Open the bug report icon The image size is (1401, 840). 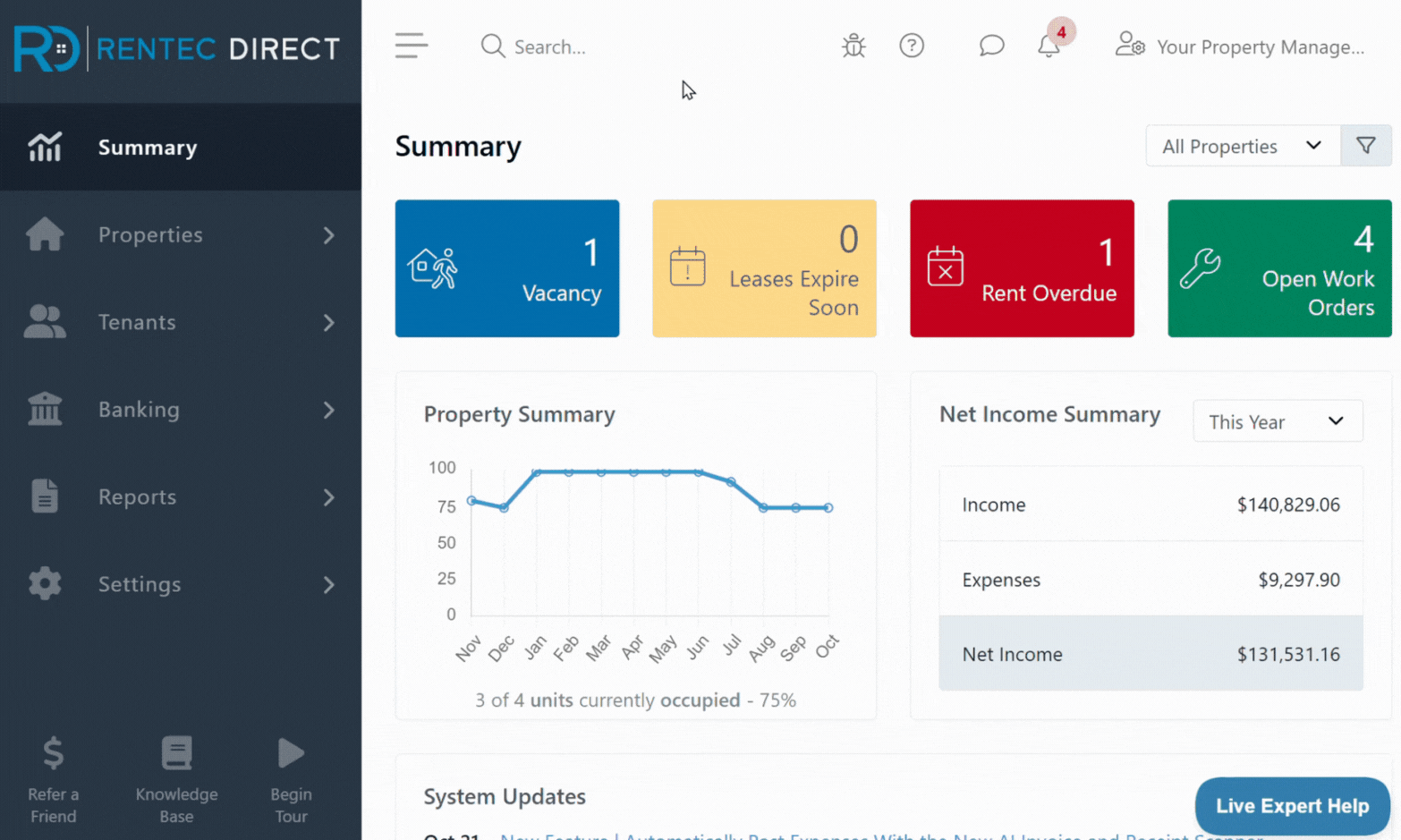(x=853, y=46)
